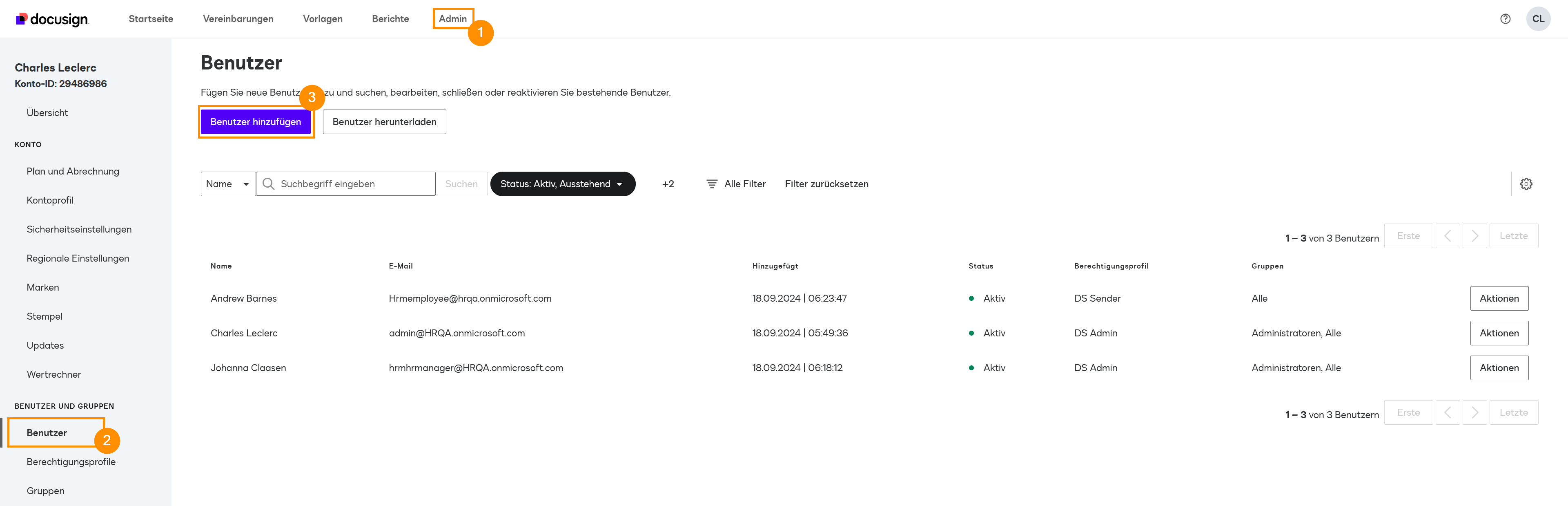Click the Alle Filter icon button
Viewport: 1568px width, 506px height.
tap(712, 184)
